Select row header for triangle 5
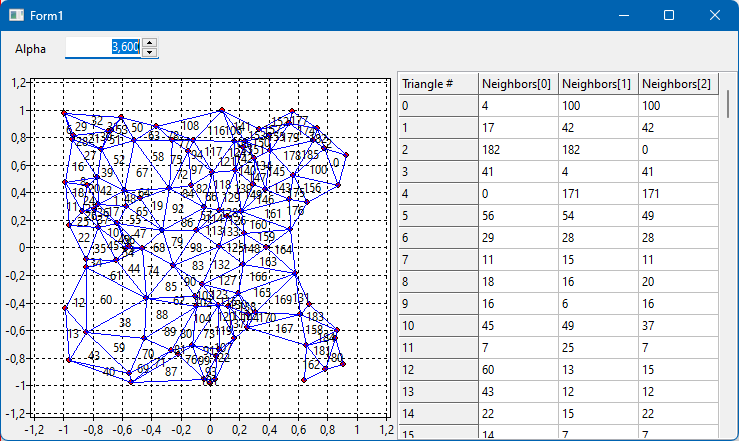This screenshot has height=441, width=739. 438,216
